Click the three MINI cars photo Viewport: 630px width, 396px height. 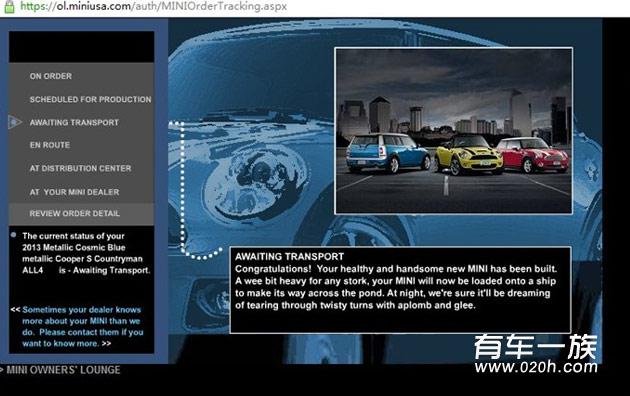454,131
